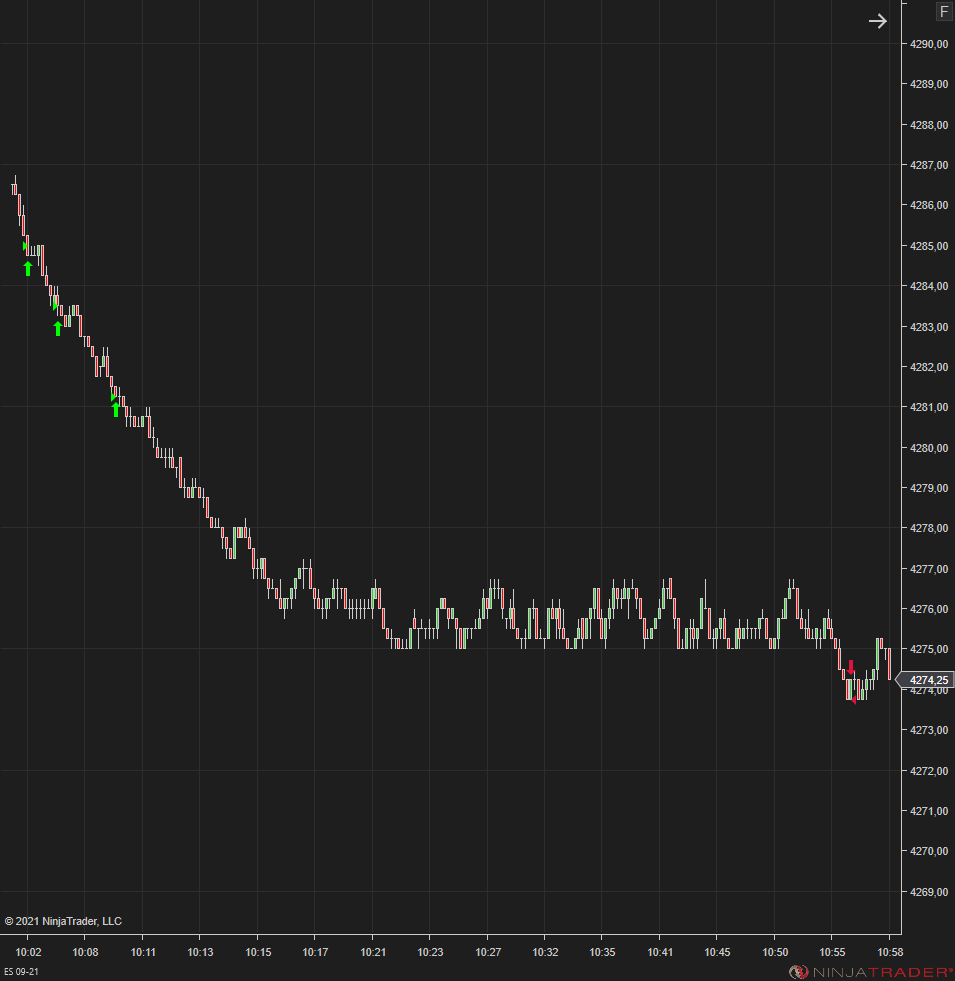
Task: Click the 4269,00 price axis label
Action: (x=929, y=892)
